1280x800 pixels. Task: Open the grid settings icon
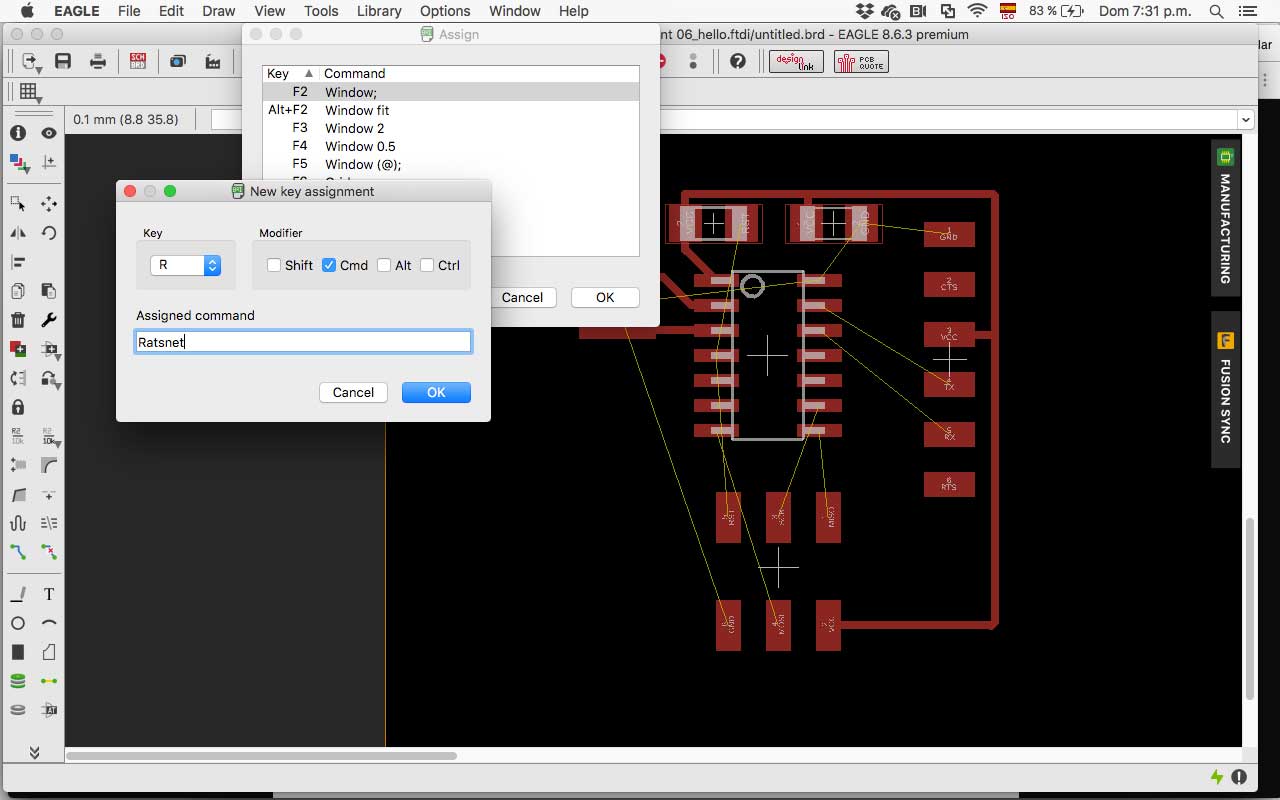pyautogui.click(x=29, y=93)
